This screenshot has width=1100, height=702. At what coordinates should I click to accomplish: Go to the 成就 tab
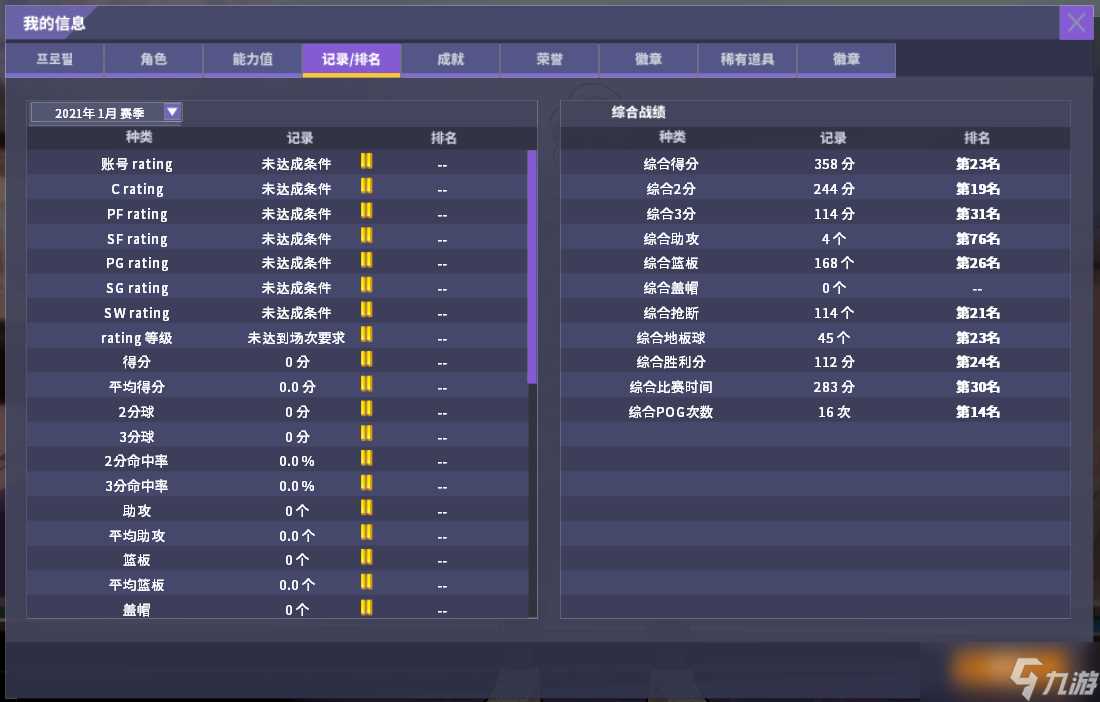450,60
